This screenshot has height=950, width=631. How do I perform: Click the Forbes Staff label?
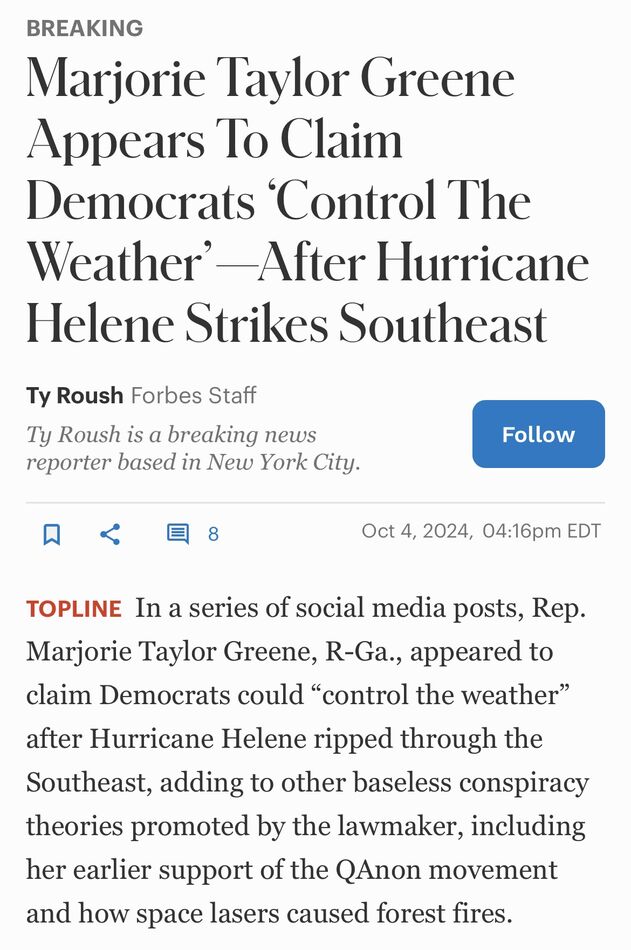pyautogui.click(x=194, y=396)
